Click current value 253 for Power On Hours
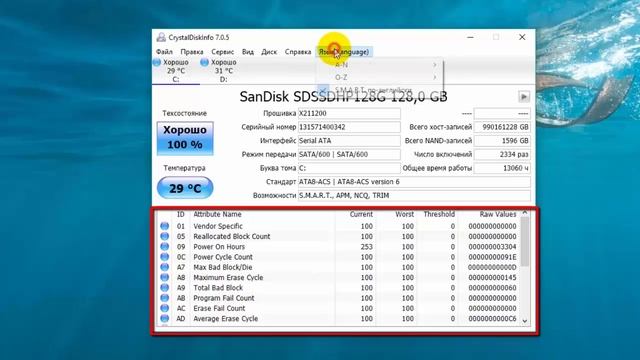The width and height of the screenshot is (640, 360). (x=367, y=247)
